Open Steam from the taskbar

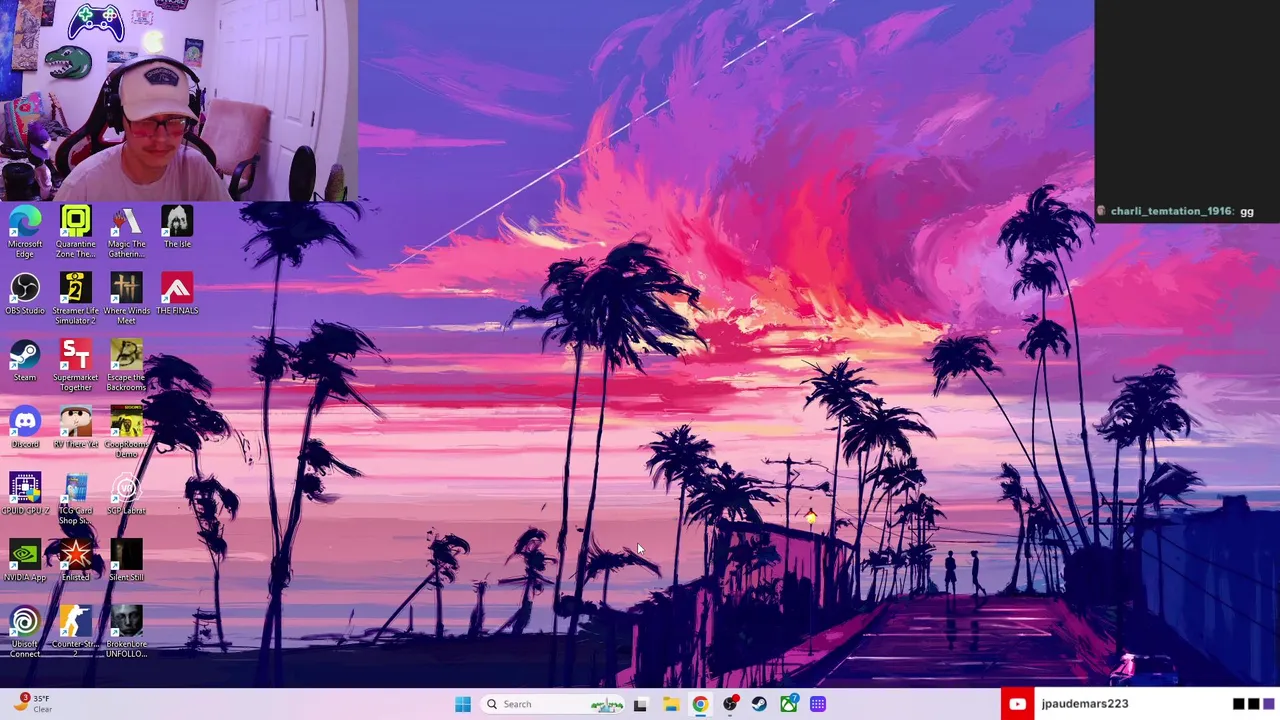(x=759, y=704)
